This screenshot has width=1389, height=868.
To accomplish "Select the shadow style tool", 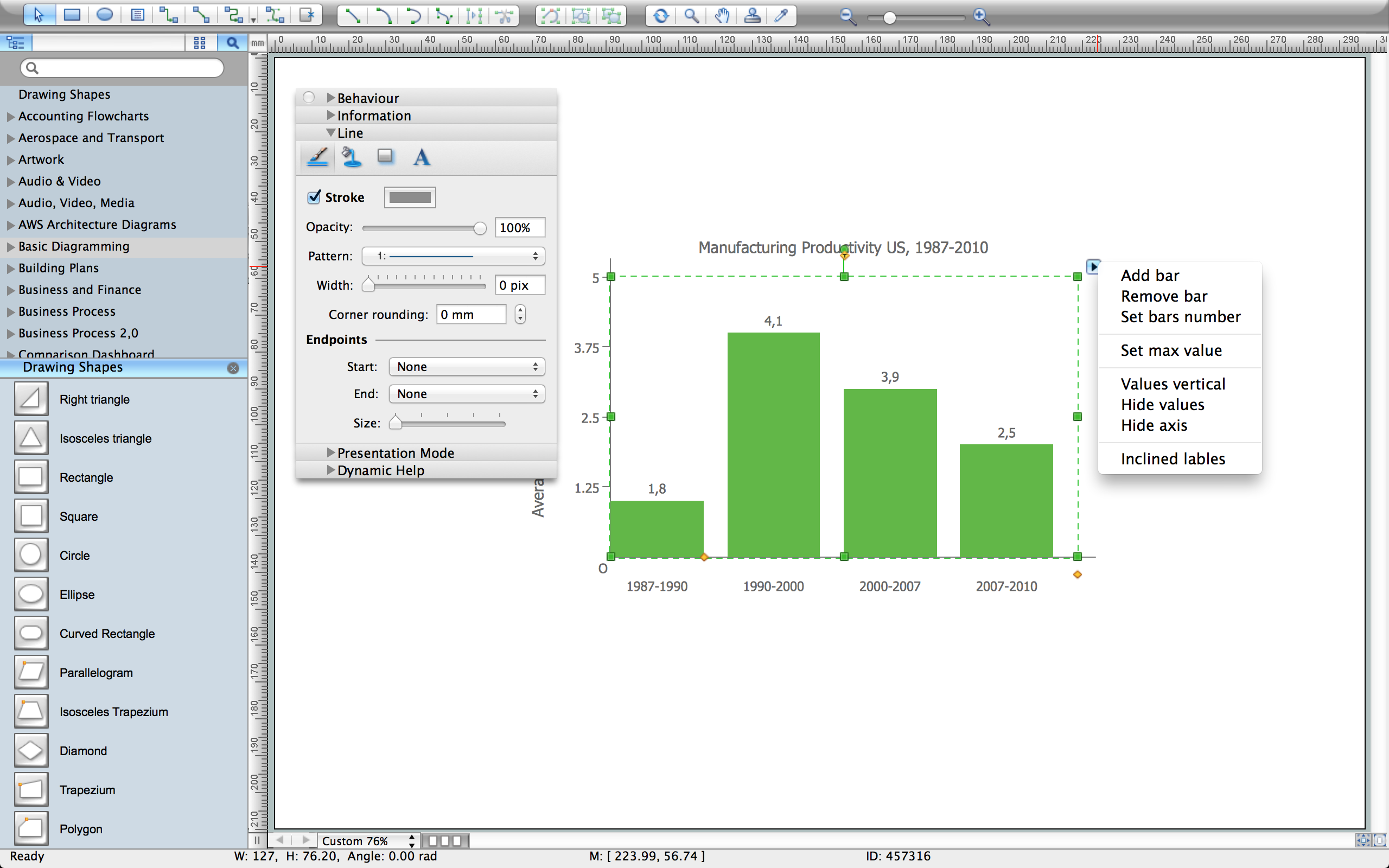I will (386, 157).
